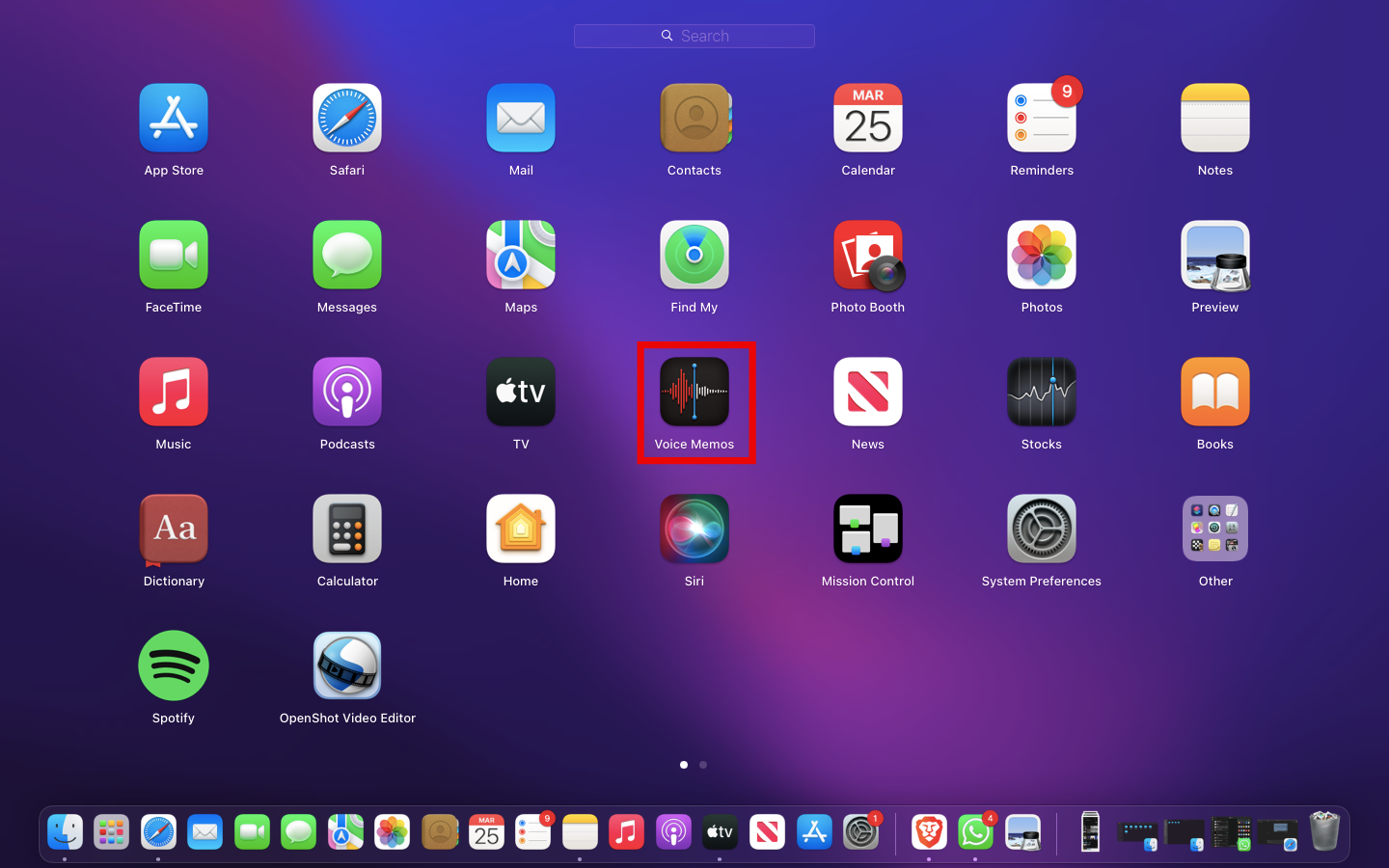Open Podcasts from the Dock
This screenshot has width=1389, height=868.
pyautogui.click(x=673, y=832)
